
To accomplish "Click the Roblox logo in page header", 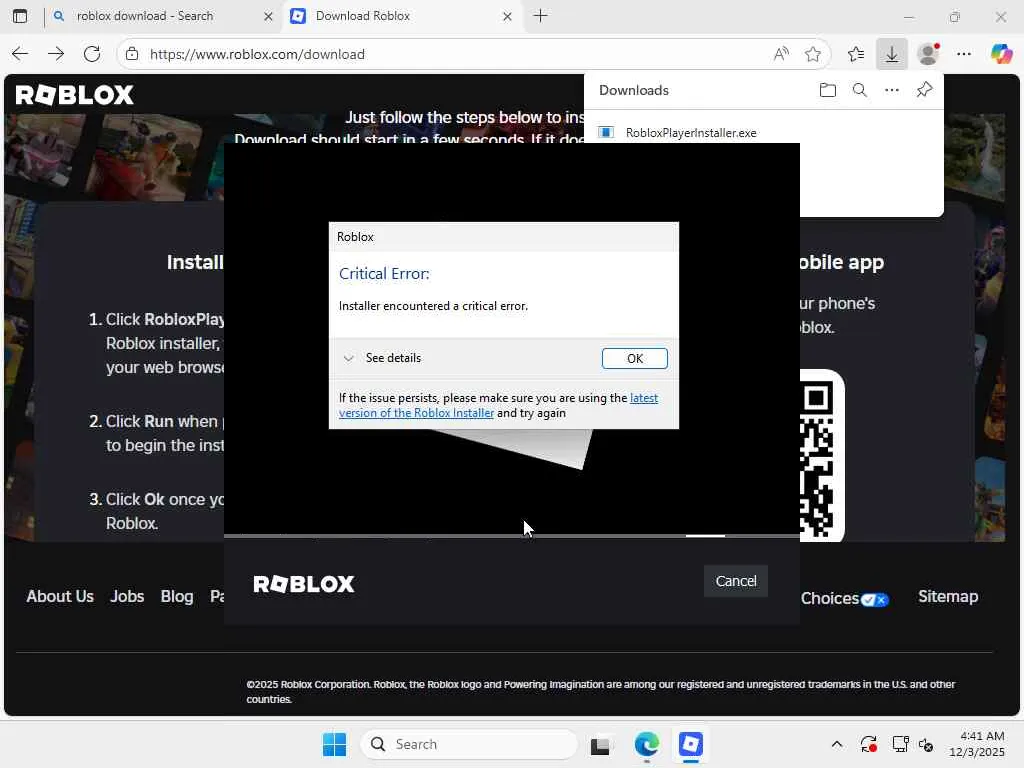I will [74, 95].
